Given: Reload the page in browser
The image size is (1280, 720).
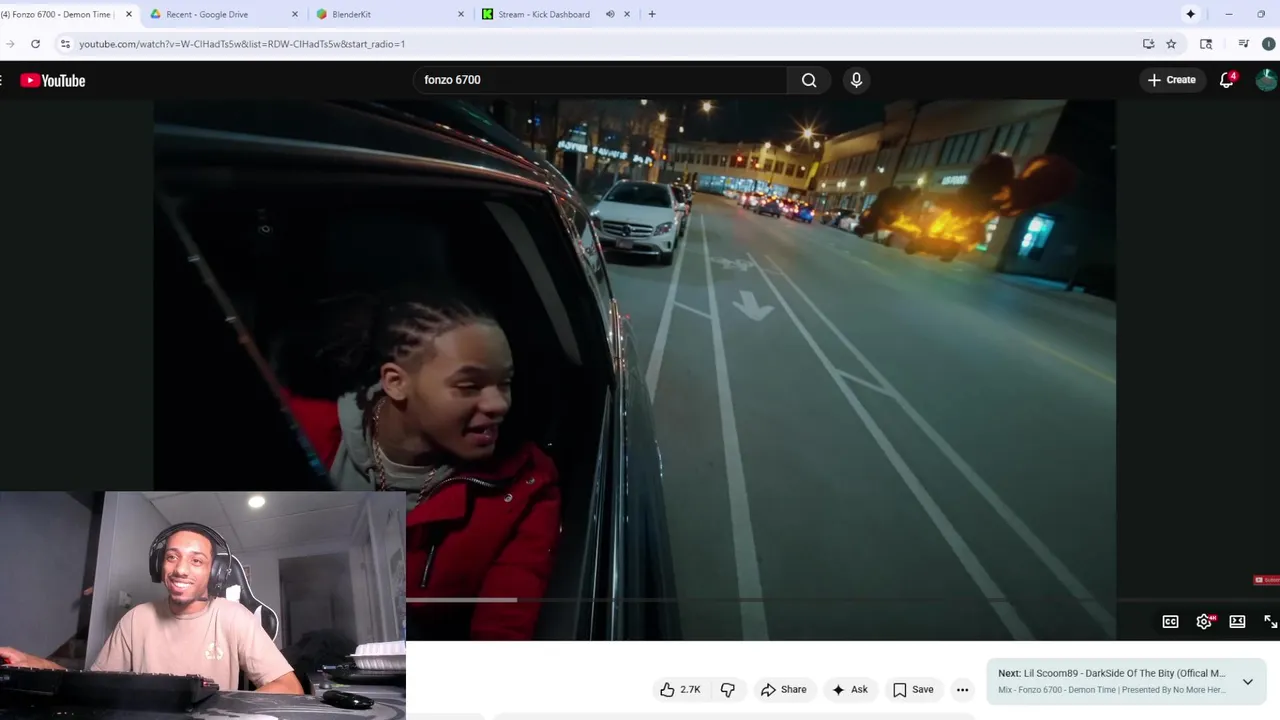Looking at the screenshot, I should click(35, 44).
